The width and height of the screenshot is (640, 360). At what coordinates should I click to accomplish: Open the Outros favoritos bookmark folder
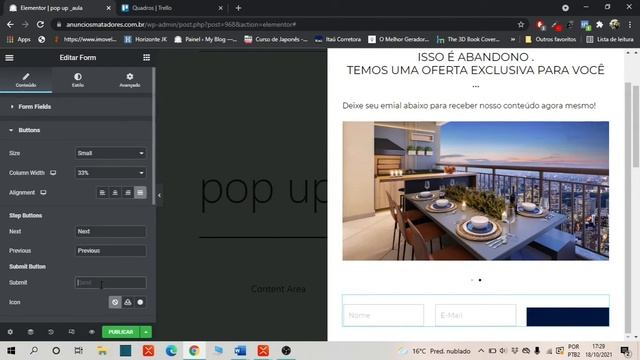[550, 39]
